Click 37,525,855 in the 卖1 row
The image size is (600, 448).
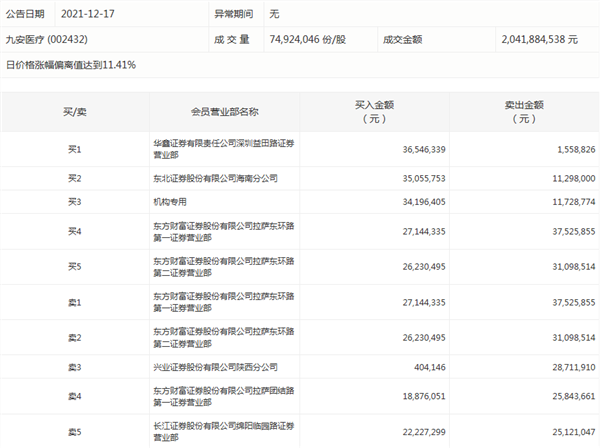click(x=574, y=303)
